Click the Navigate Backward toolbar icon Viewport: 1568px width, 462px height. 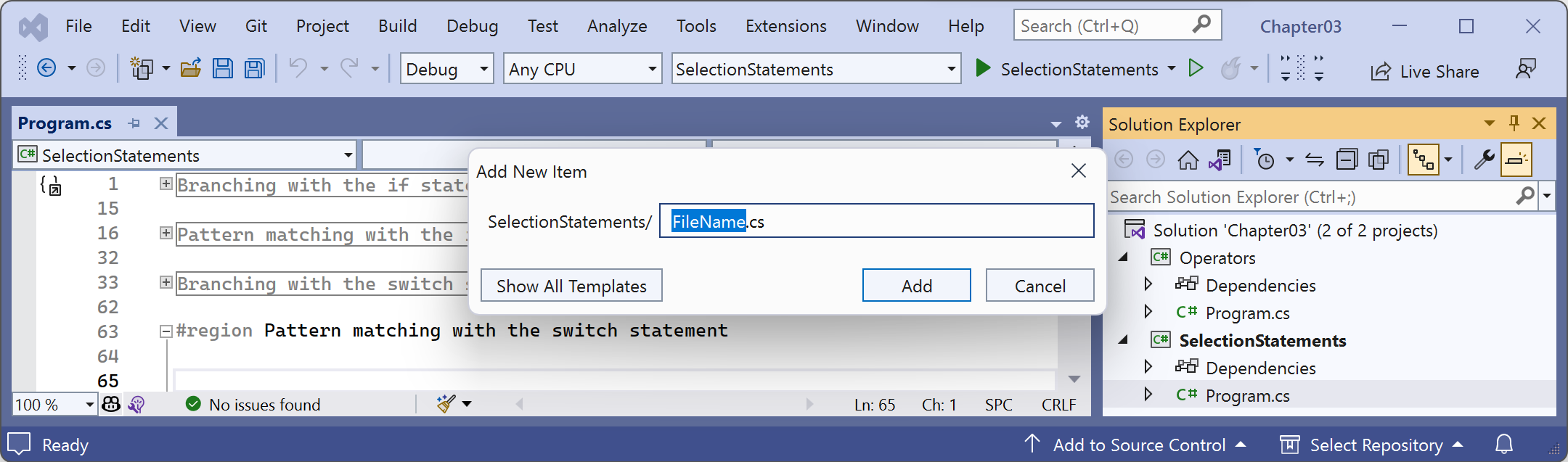tap(46, 68)
